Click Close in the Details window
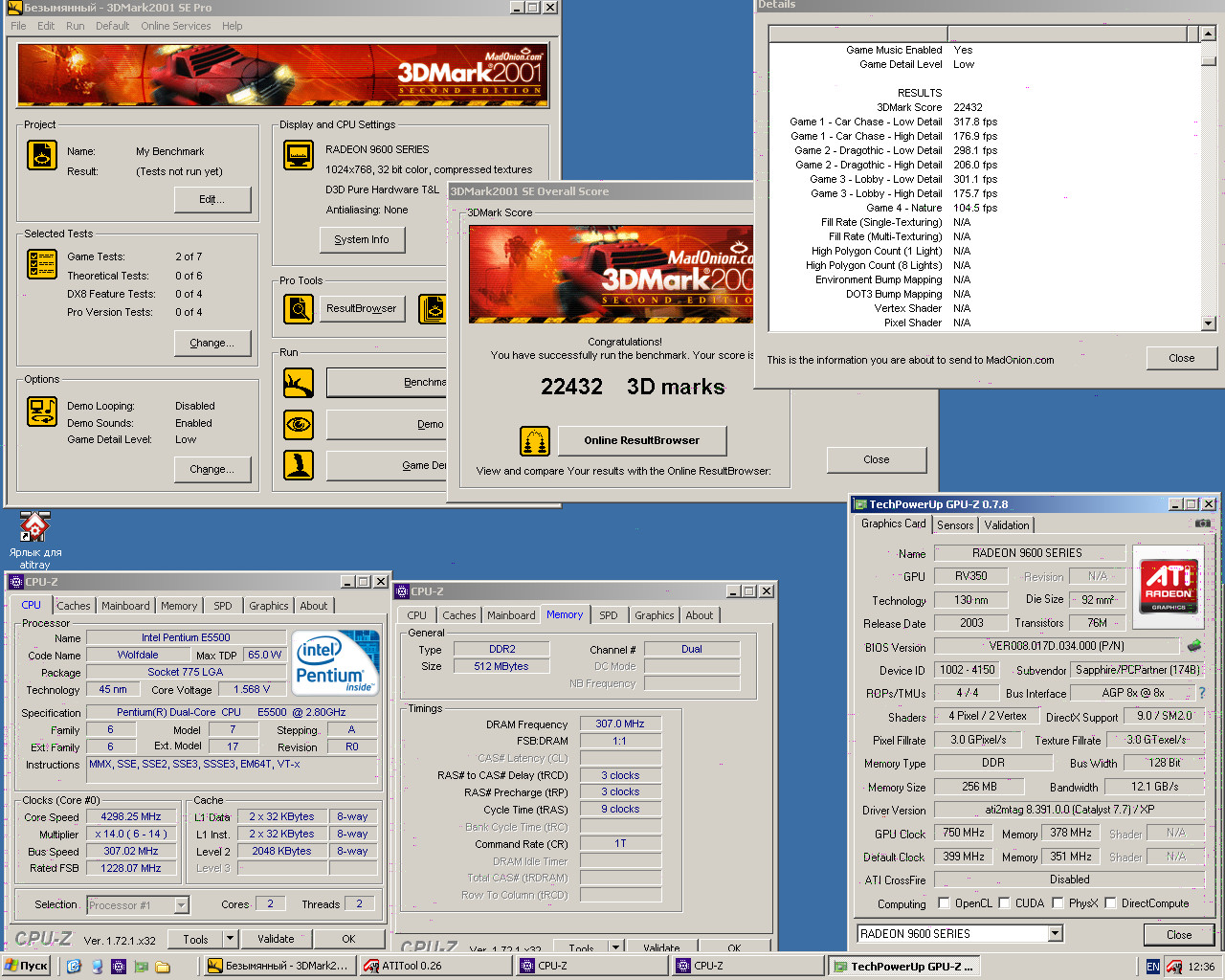 1182,358
